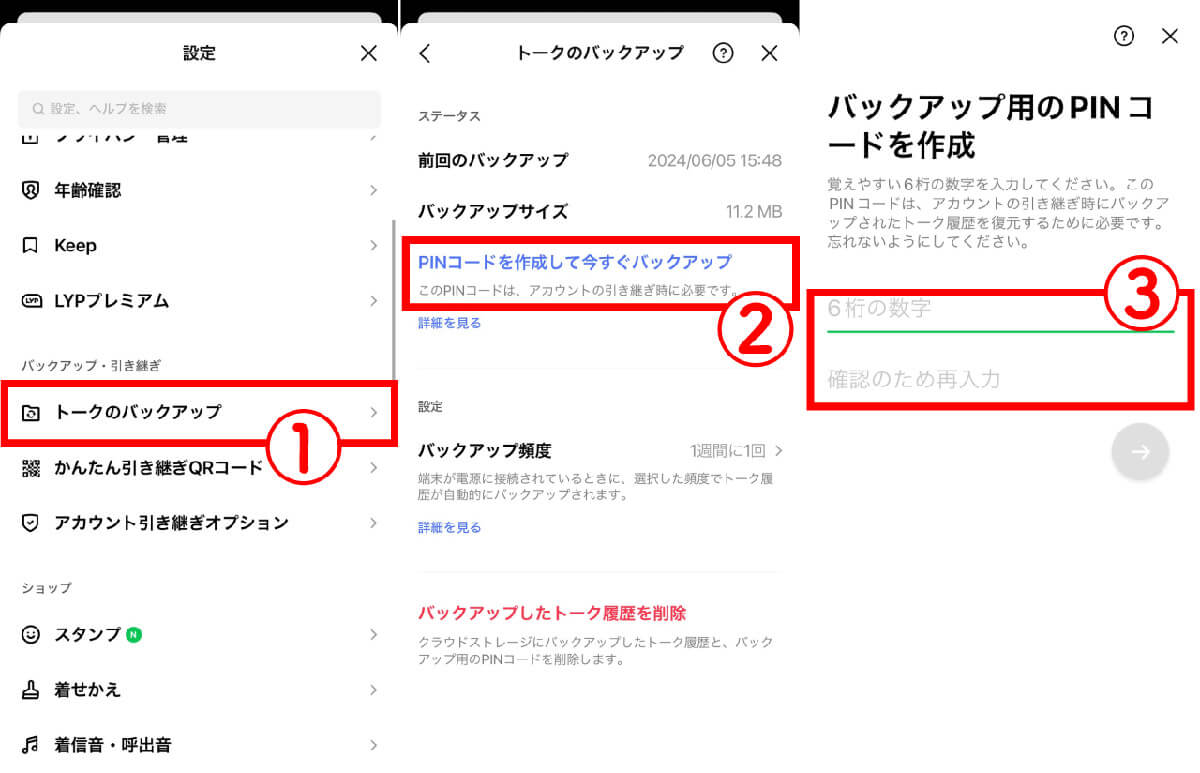Go back from トークのバックアップ screen

(x=425, y=53)
